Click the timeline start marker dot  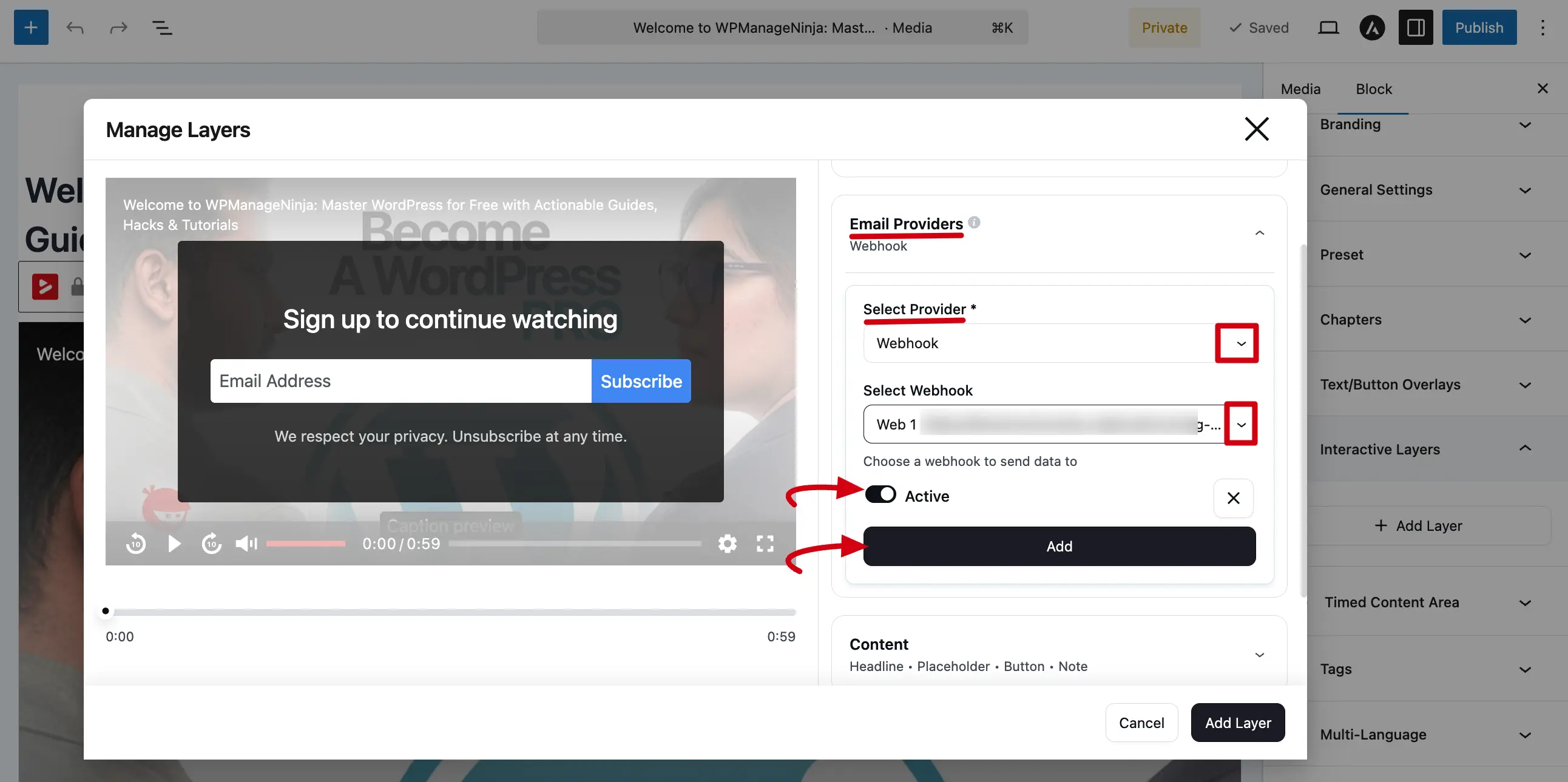(106, 611)
